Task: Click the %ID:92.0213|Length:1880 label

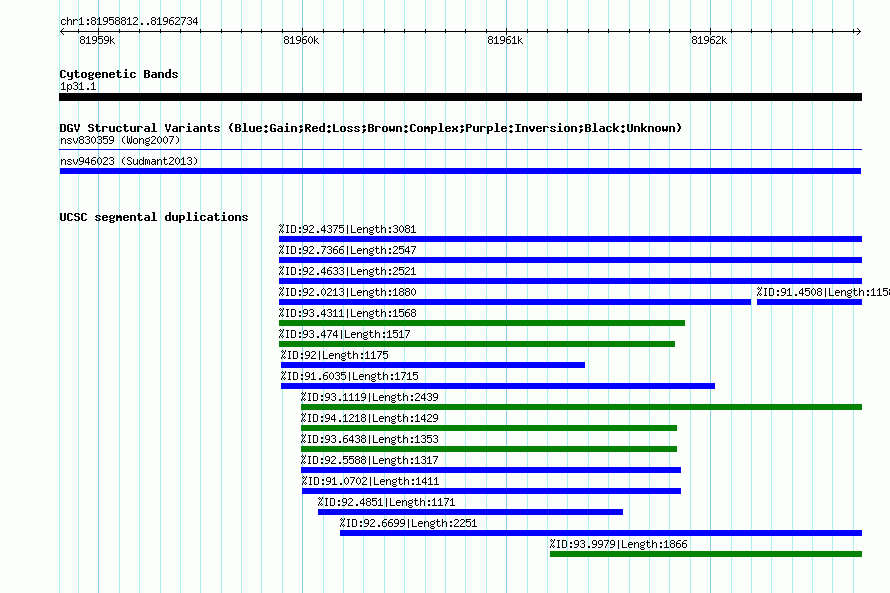Action: click(347, 292)
